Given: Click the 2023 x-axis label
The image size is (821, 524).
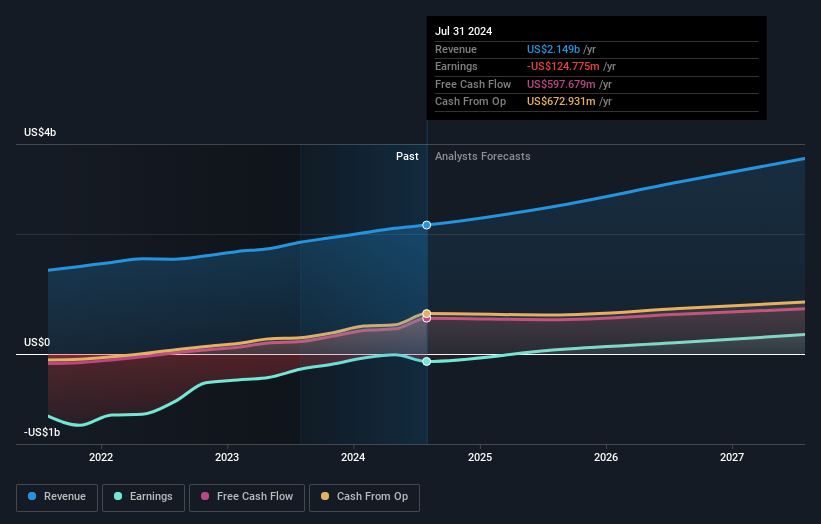Looking at the screenshot, I should (227, 457).
